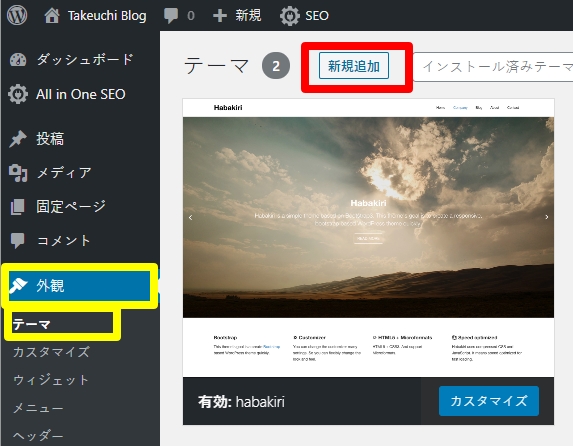Click the comments bubble icon in the admin bar
The image size is (573, 446).
point(171,16)
